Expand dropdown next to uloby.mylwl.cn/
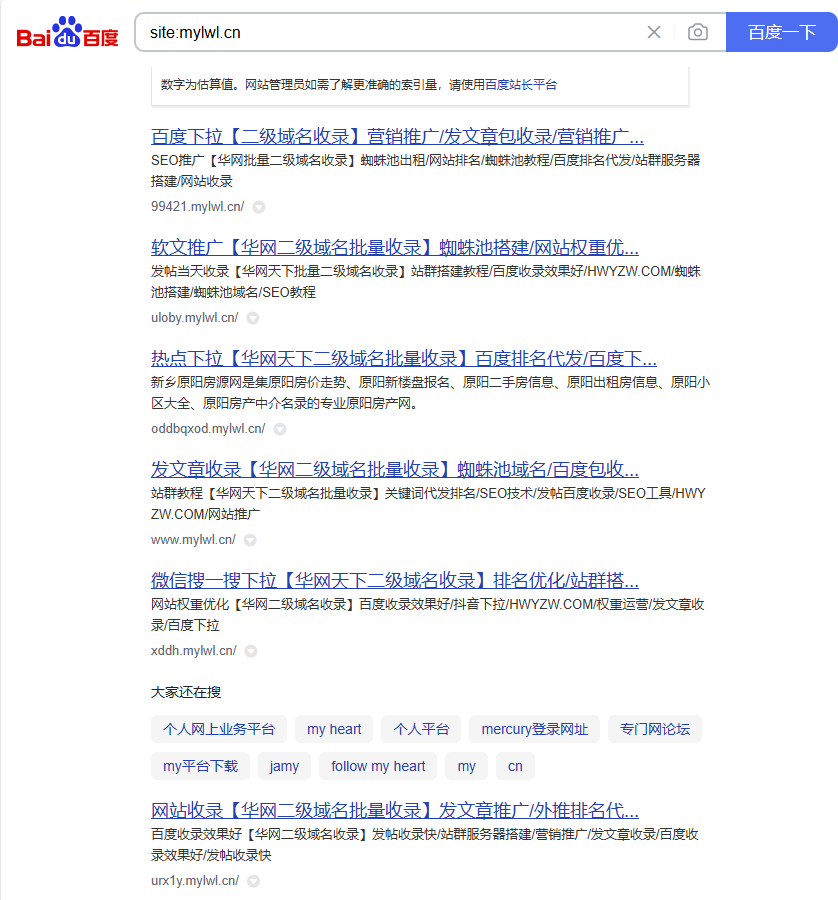 (x=253, y=318)
